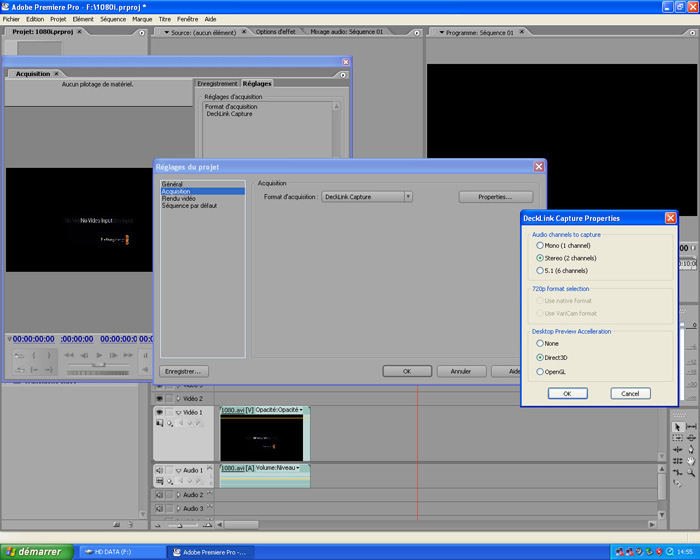Select 5.1 (6 channels) radio button
Viewport: 700px width, 560px height.
click(541, 270)
